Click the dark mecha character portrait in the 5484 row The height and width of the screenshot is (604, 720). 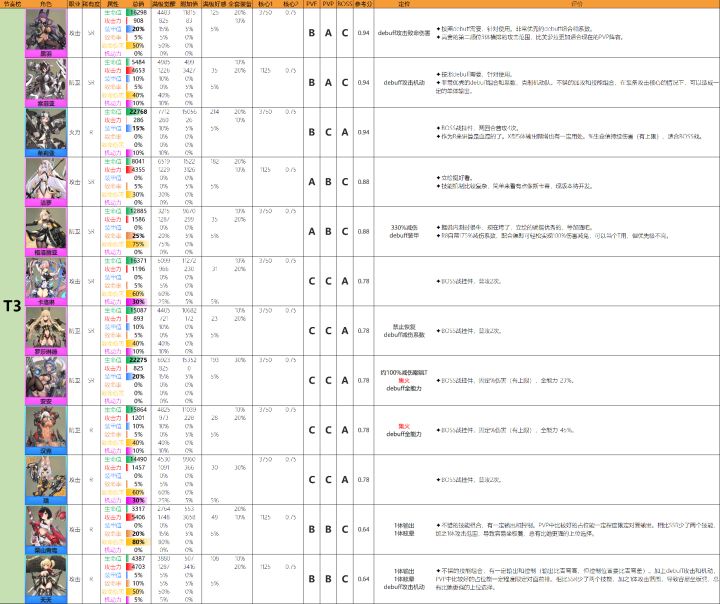point(46,79)
